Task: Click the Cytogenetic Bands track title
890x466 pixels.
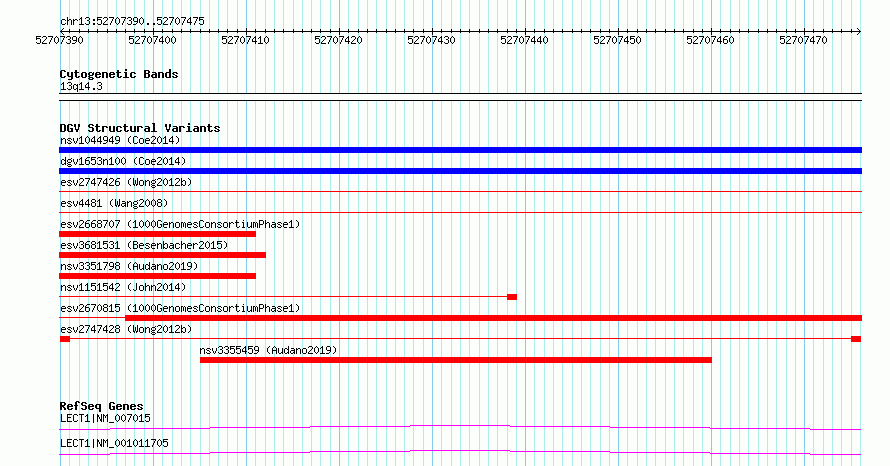Action: tap(119, 74)
